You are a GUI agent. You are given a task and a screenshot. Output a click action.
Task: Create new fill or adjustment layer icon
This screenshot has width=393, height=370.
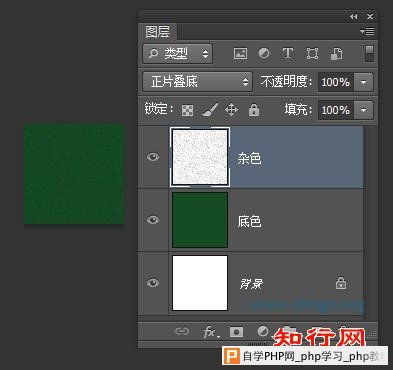pos(263,331)
